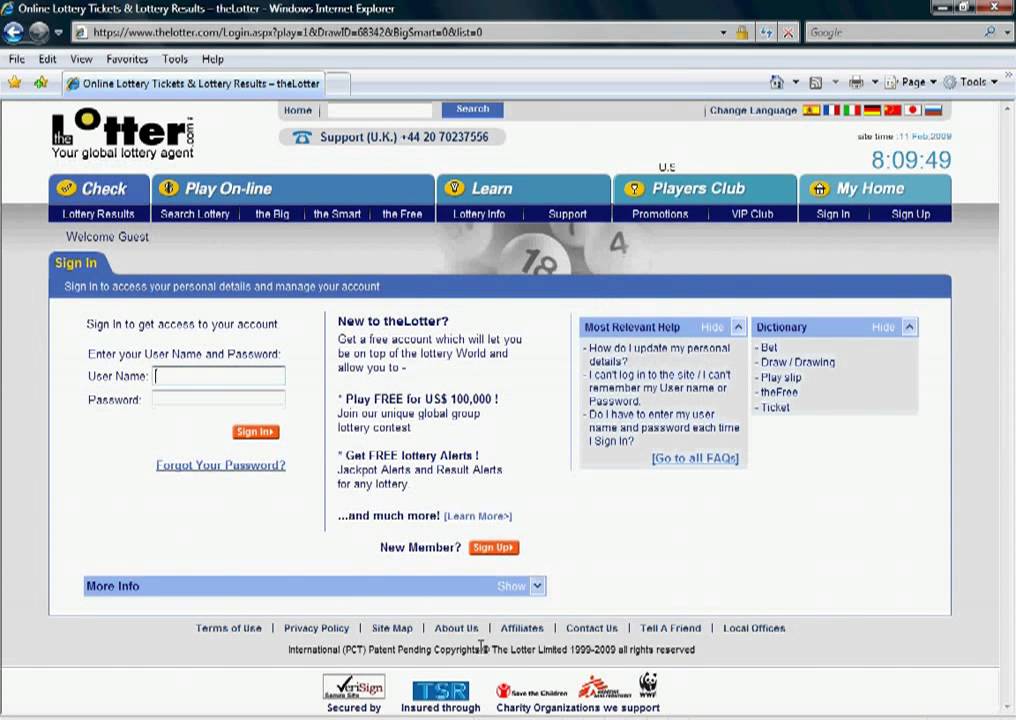Click the VeriSign secured seal
This screenshot has height=720, width=1016.
click(354, 686)
